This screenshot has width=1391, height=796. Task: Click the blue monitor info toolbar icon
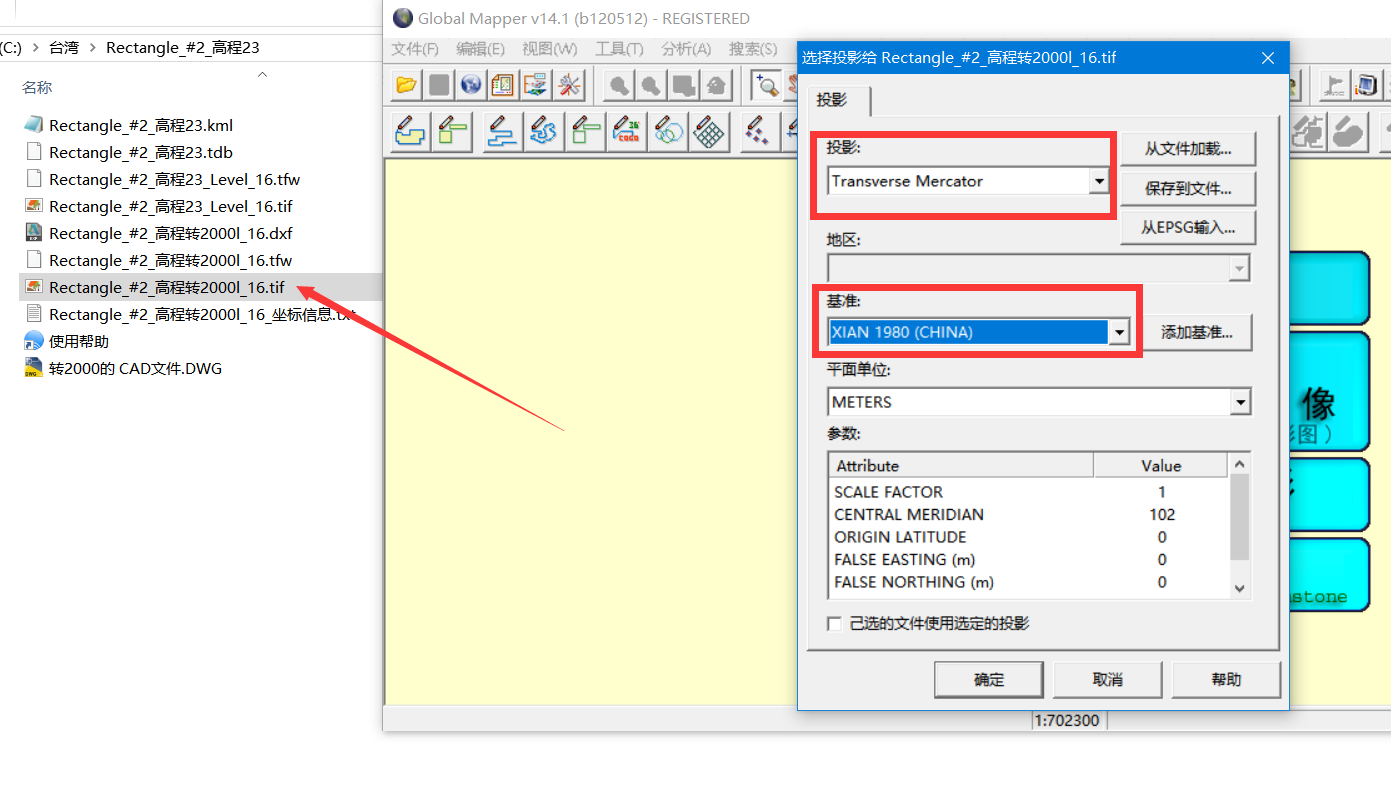click(1365, 85)
